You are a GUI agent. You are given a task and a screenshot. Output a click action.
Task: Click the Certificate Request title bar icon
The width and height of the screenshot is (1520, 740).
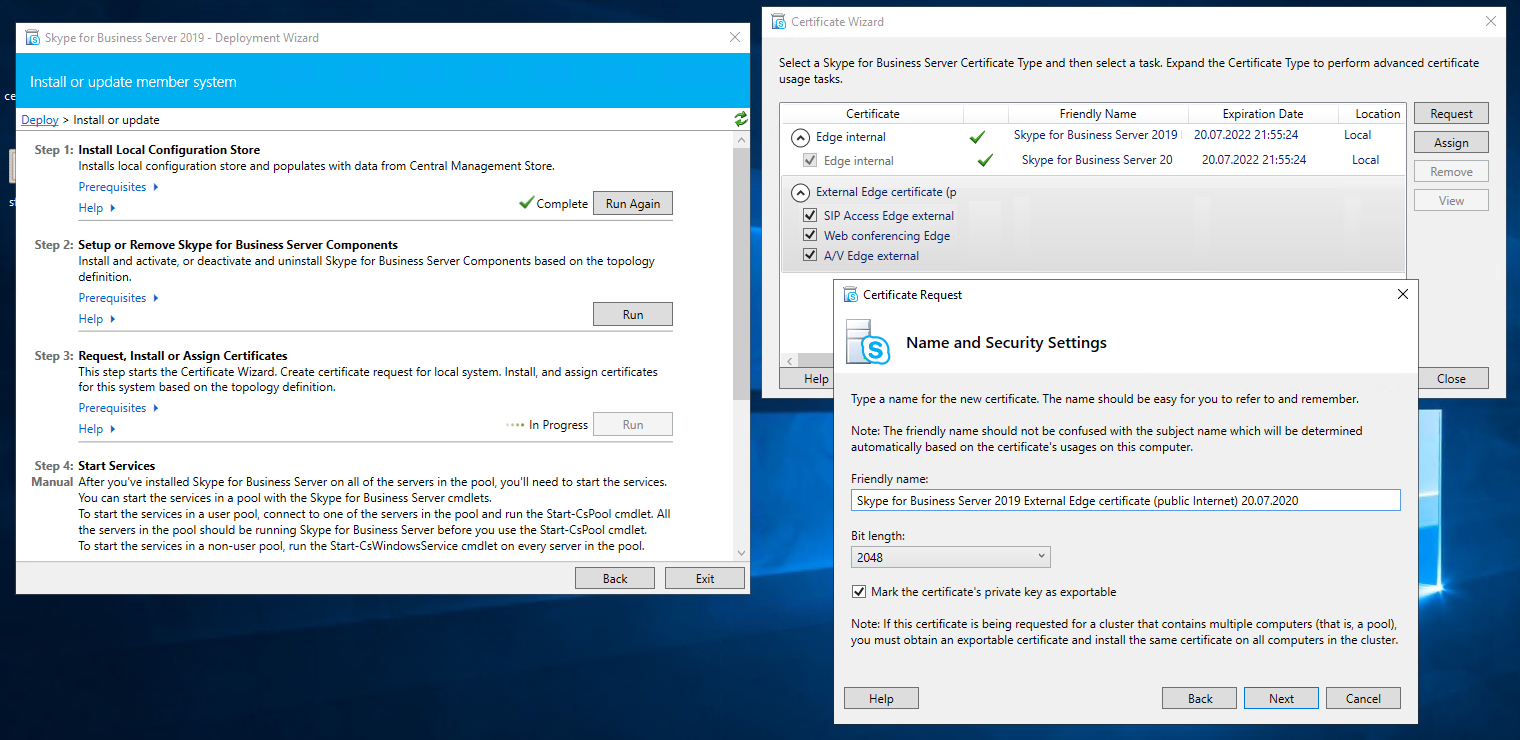tap(850, 295)
